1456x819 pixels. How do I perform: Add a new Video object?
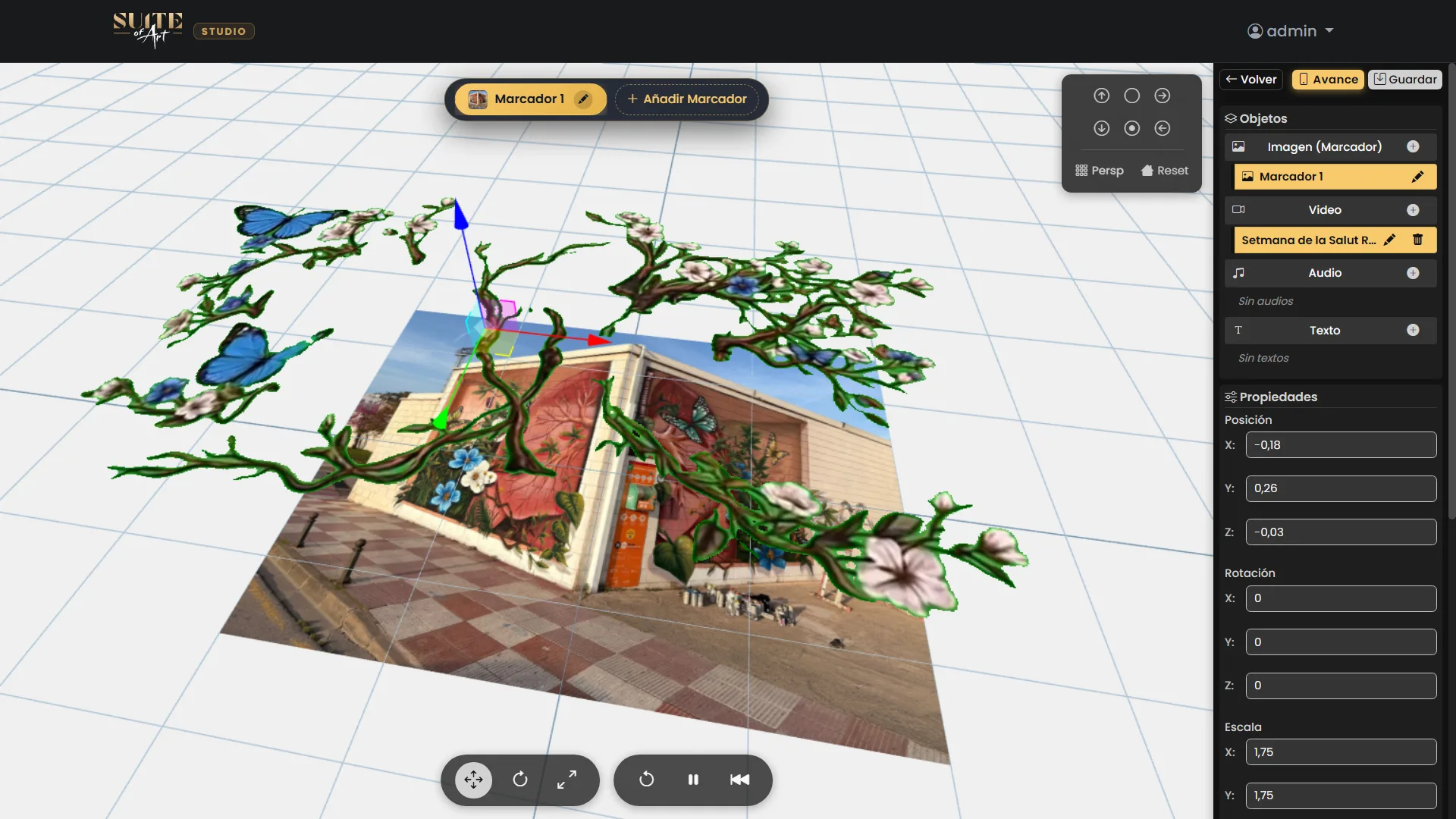coord(1413,210)
